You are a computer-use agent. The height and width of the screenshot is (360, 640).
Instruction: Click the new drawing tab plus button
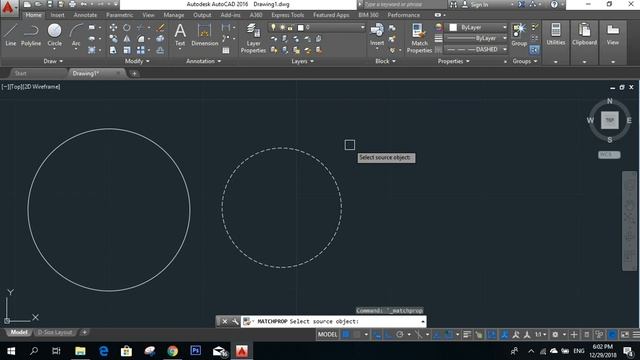click(134, 73)
